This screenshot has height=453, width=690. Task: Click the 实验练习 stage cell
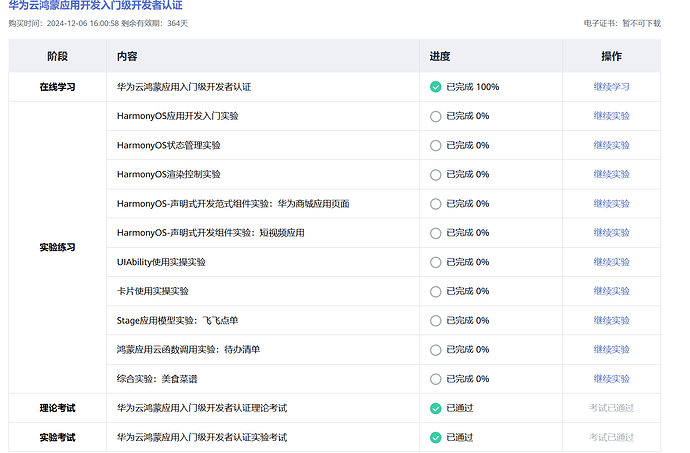click(x=57, y=247)
